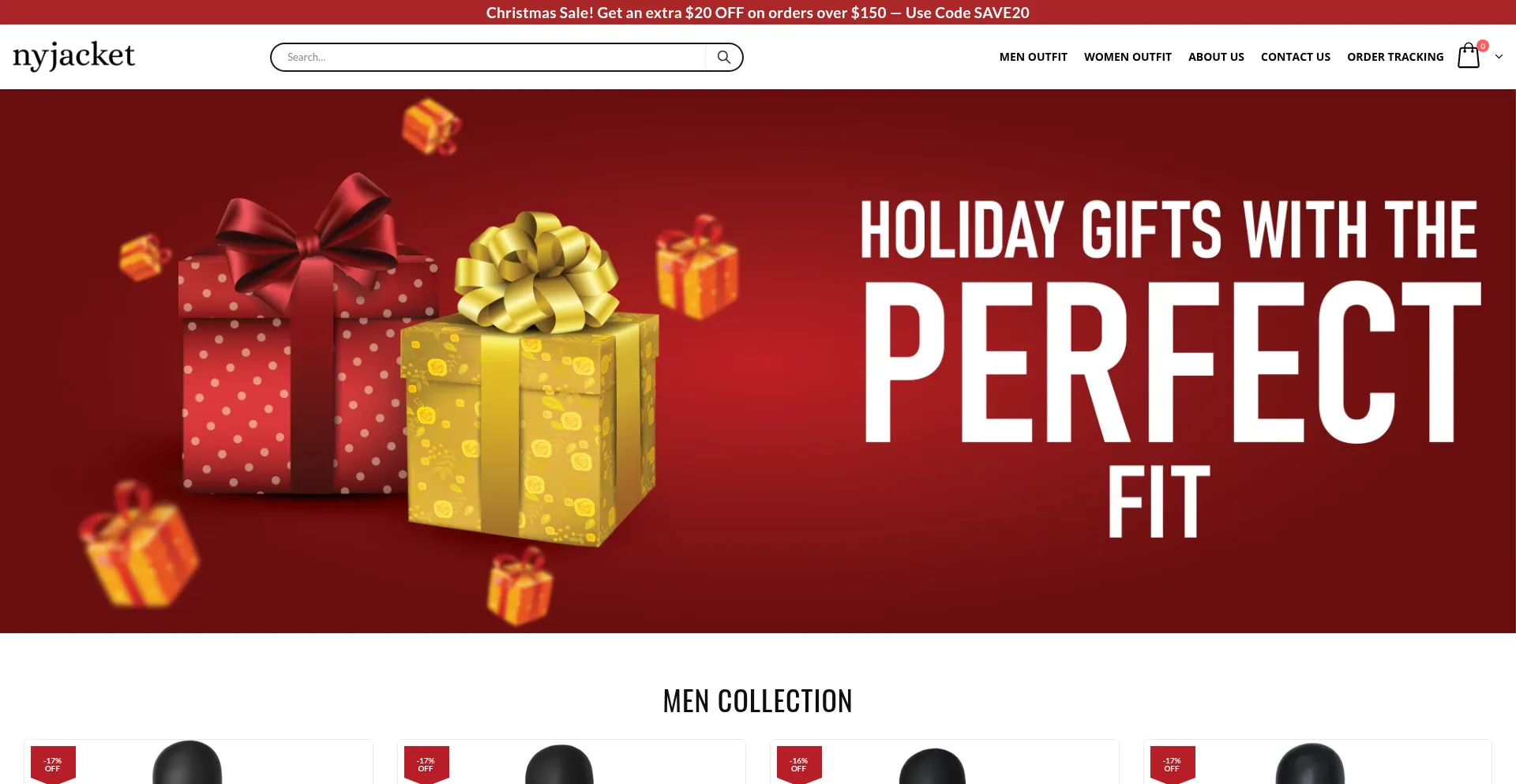Open the CONTACT US page
This screenshot has width=1516, height=784.
[1295, 57]
